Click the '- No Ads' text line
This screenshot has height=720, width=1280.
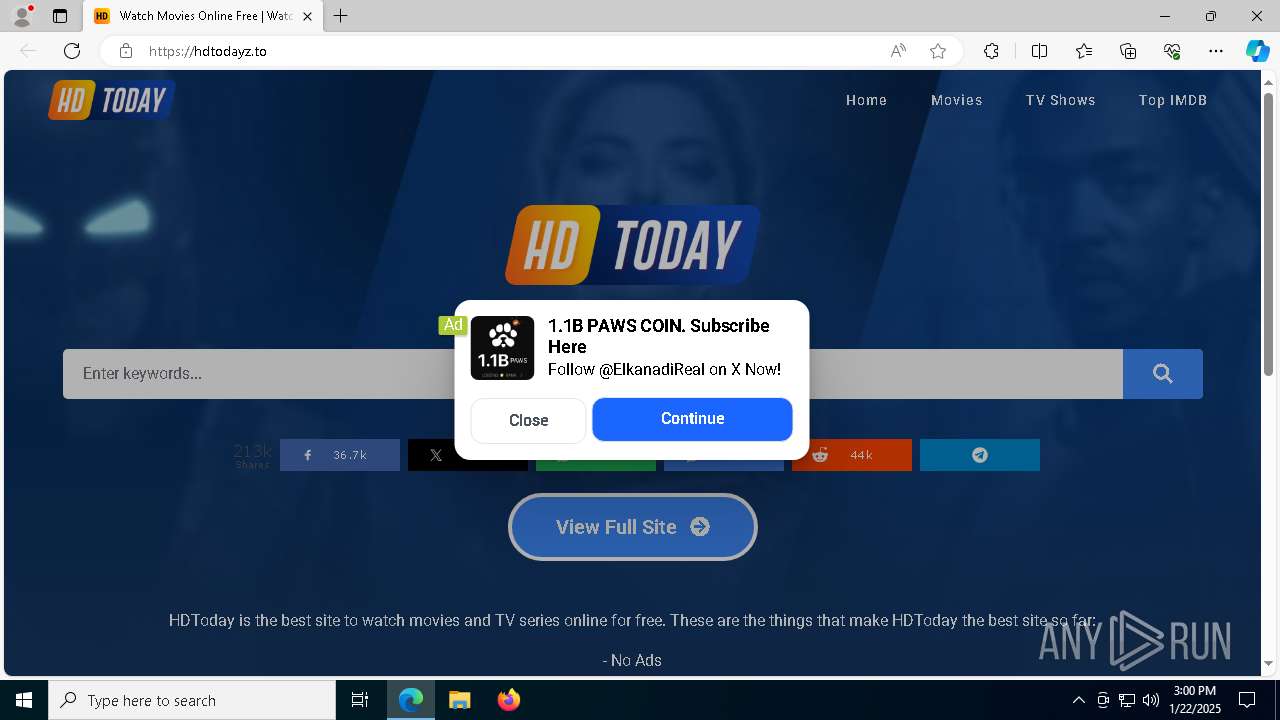(632, 660)
